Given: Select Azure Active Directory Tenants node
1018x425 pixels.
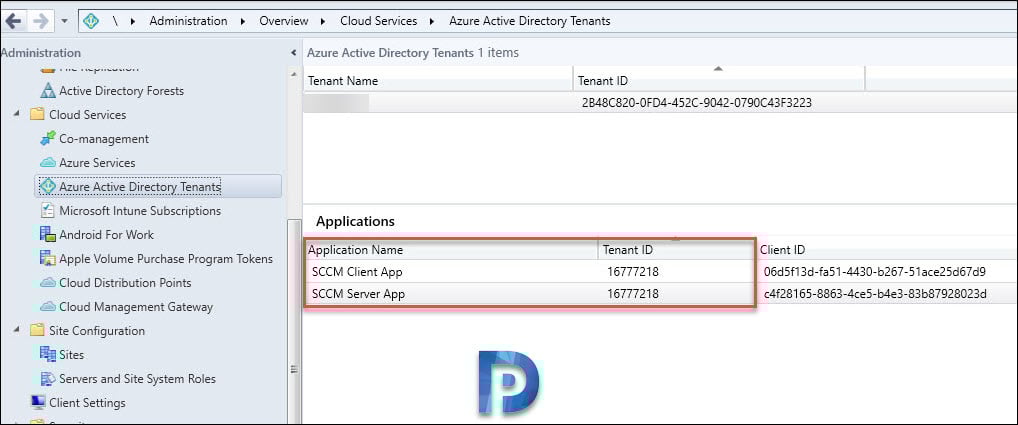Looking at the screenshot, I should click(140, 187).
